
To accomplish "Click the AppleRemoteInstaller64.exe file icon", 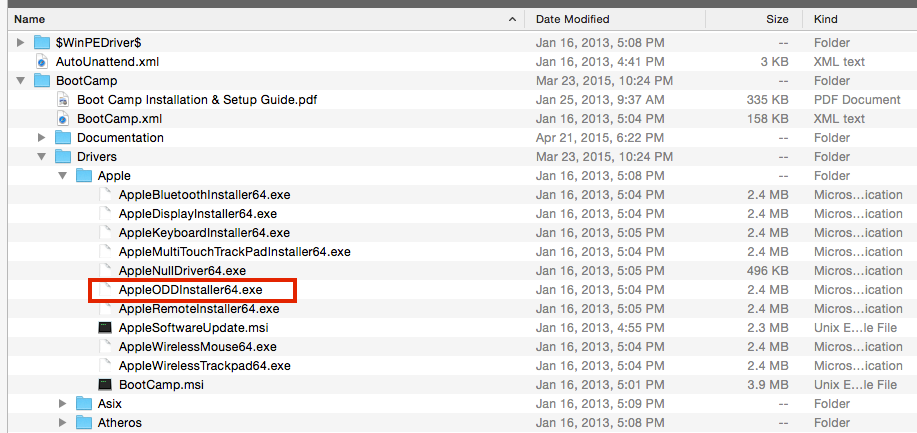I will pyautogui.click(x=105, y=308).
